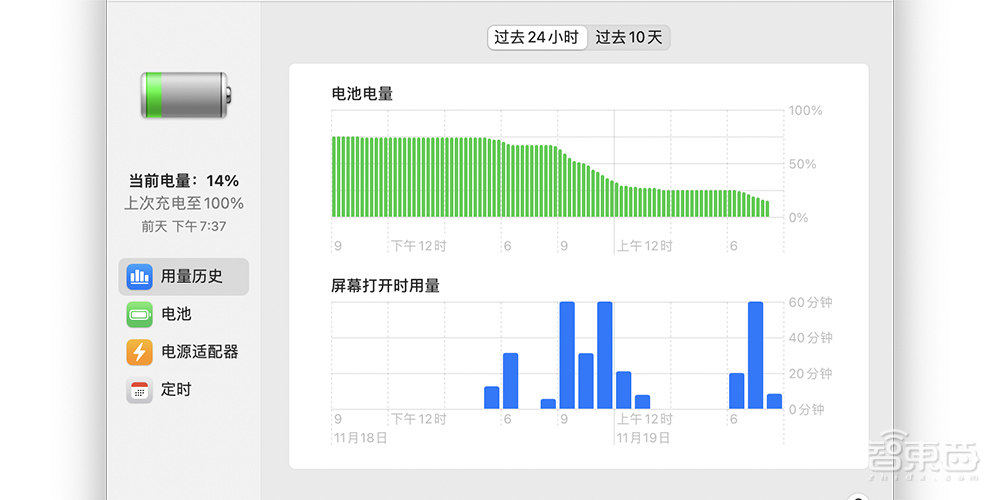This screenshot has height=500, width=1000.
Task: Click the 电池电量 chart title
Action: pos(362,94)
